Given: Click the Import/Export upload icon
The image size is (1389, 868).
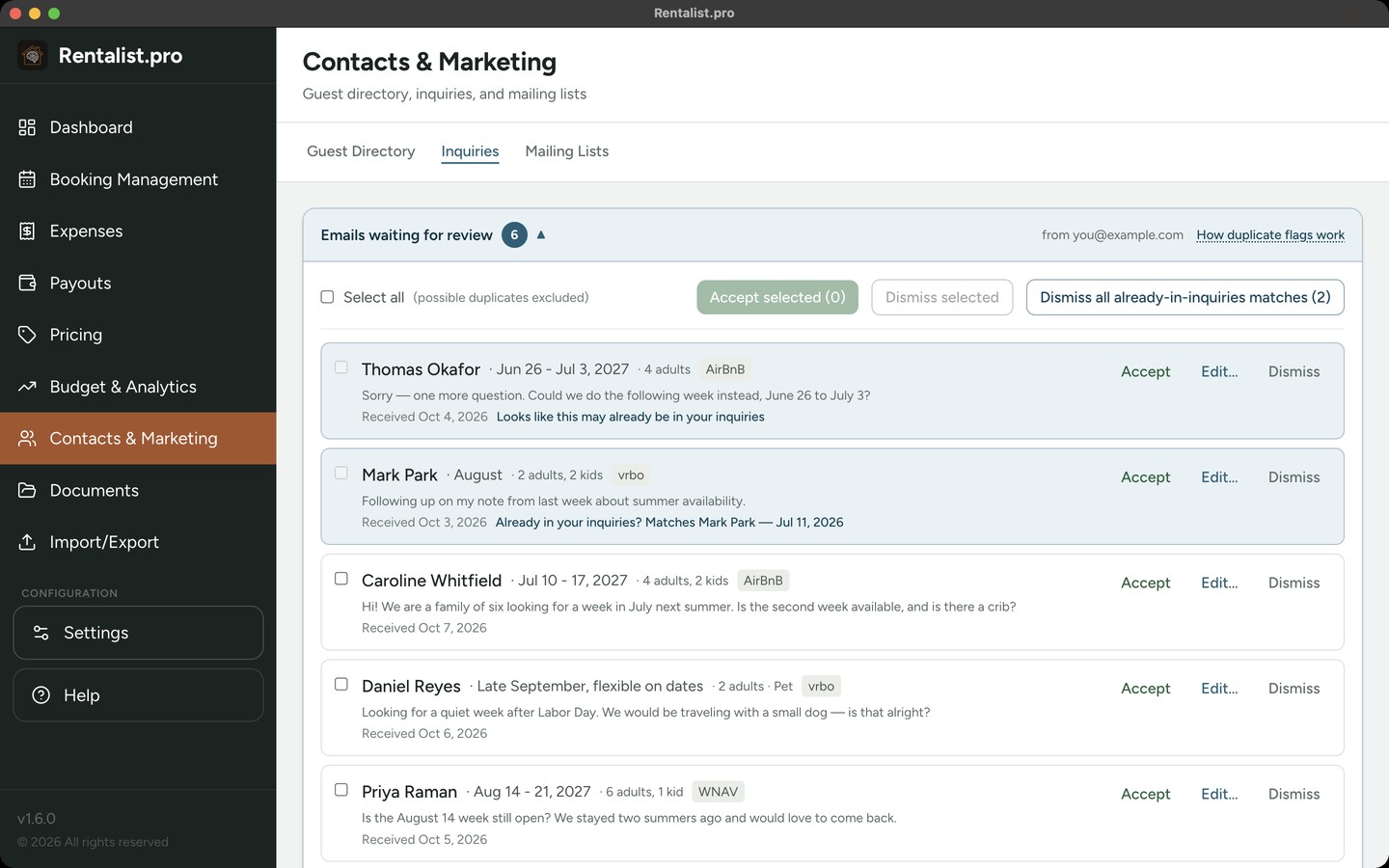Looking at the screenshot, I should pos(27,542).
